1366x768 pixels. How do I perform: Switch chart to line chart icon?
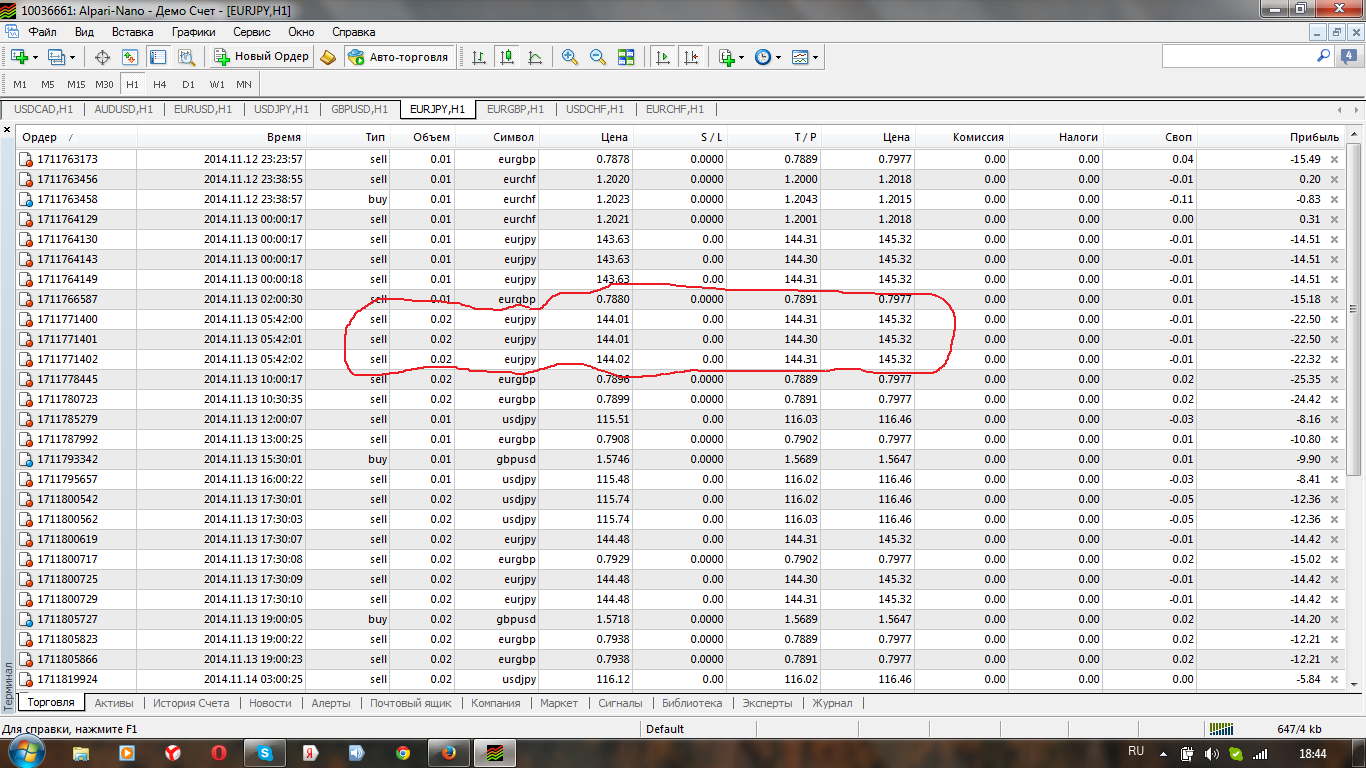535,57
